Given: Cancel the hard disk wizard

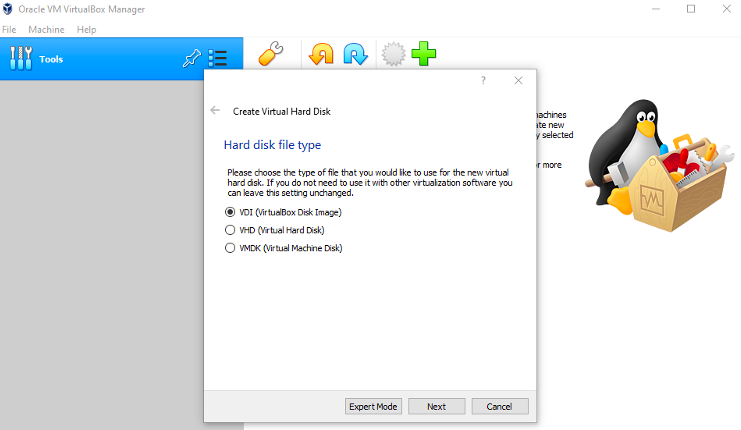Looking at the screenshot, I should [x=500, y=406].
